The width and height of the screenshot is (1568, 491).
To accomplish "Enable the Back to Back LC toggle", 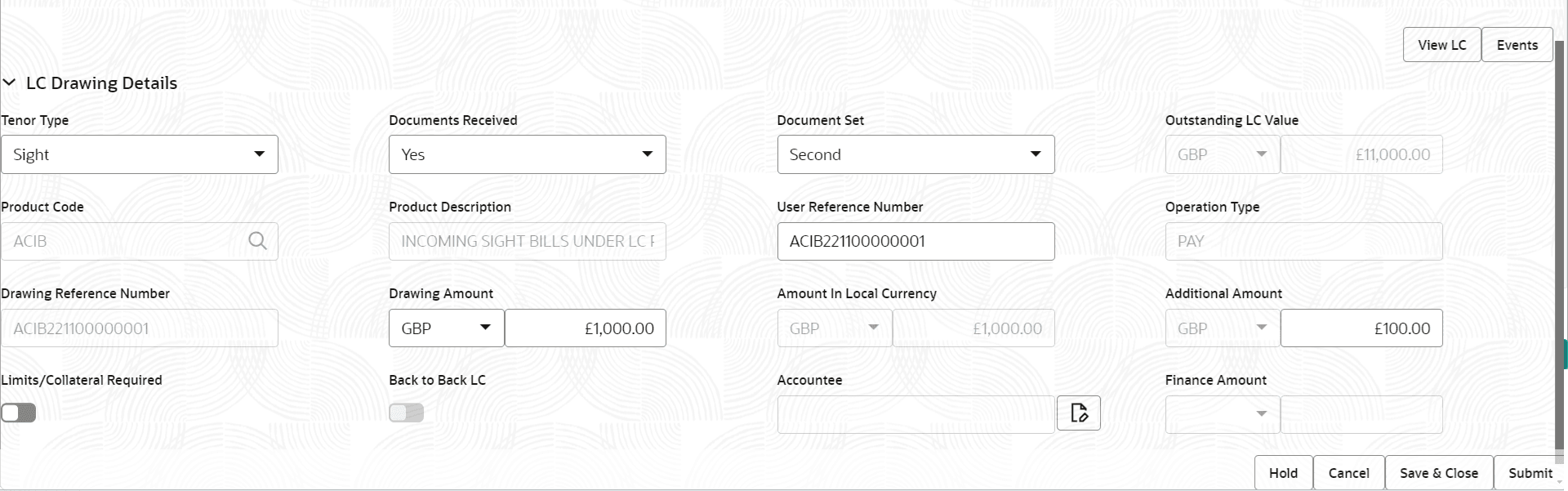I will pyautogui.click(x=406, y=413).
